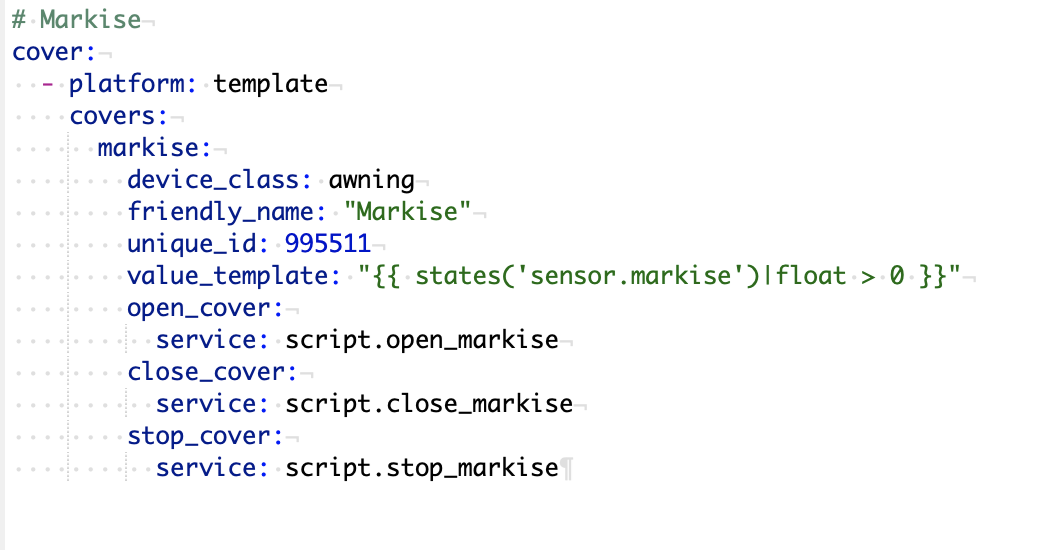Click the 'awning' device class value
This screenshot has height=550, width=1050.
pyautogui.click(x=371, y=180)
